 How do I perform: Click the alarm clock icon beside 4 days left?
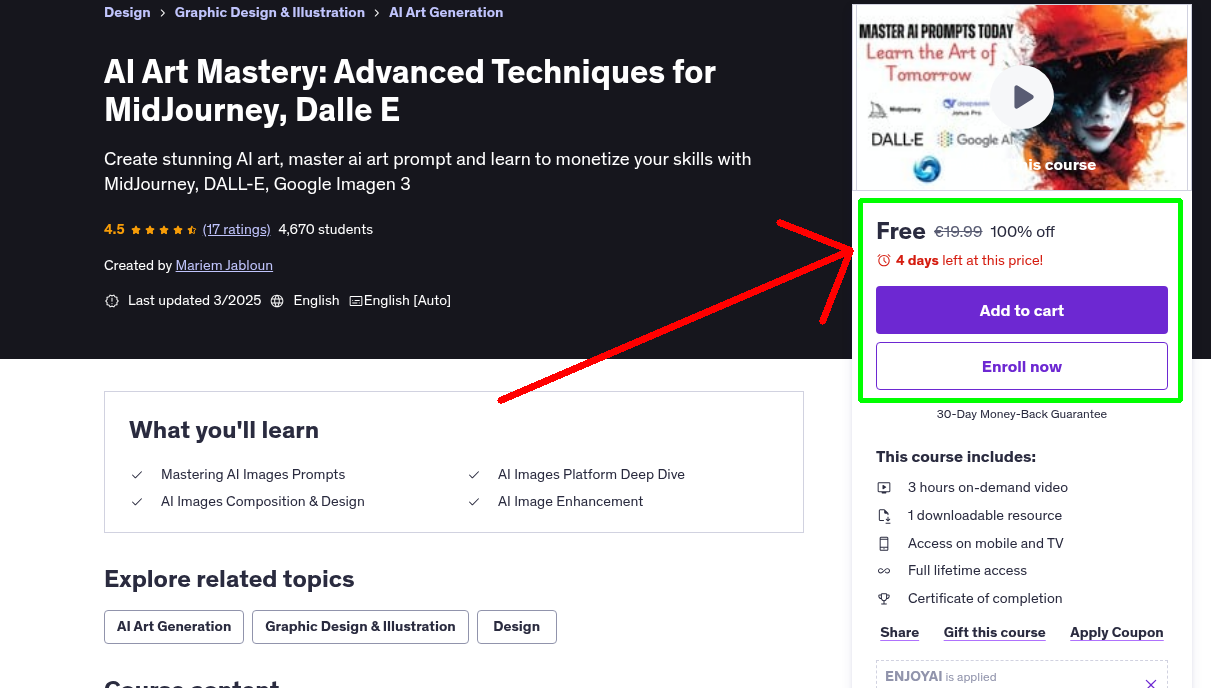(883, 261)
